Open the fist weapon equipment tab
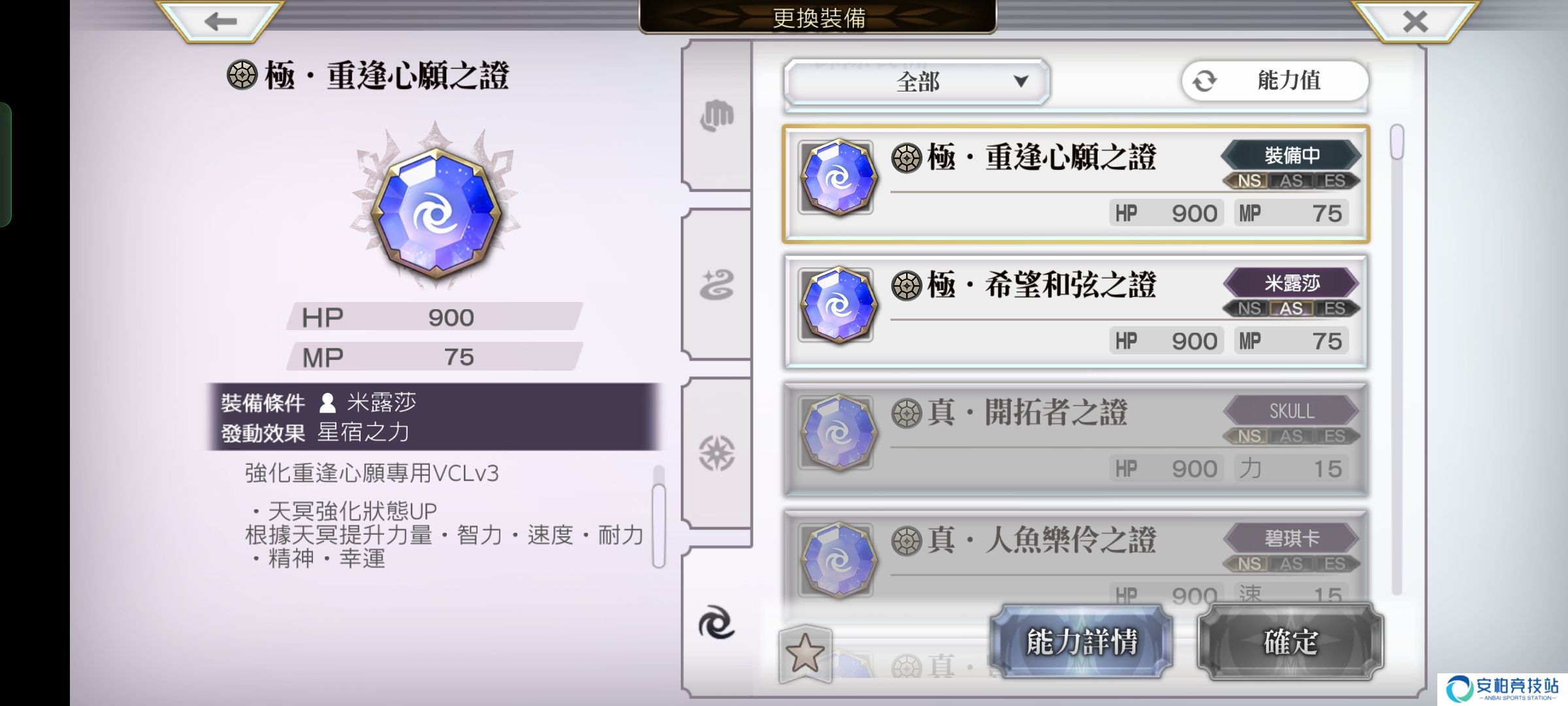 (x=717, y=116)
